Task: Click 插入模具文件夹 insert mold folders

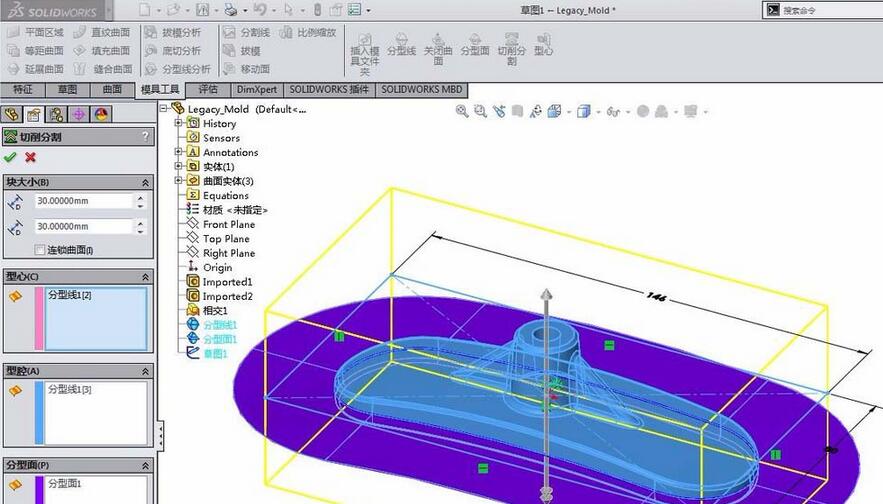Action: (x=365, y=53)
